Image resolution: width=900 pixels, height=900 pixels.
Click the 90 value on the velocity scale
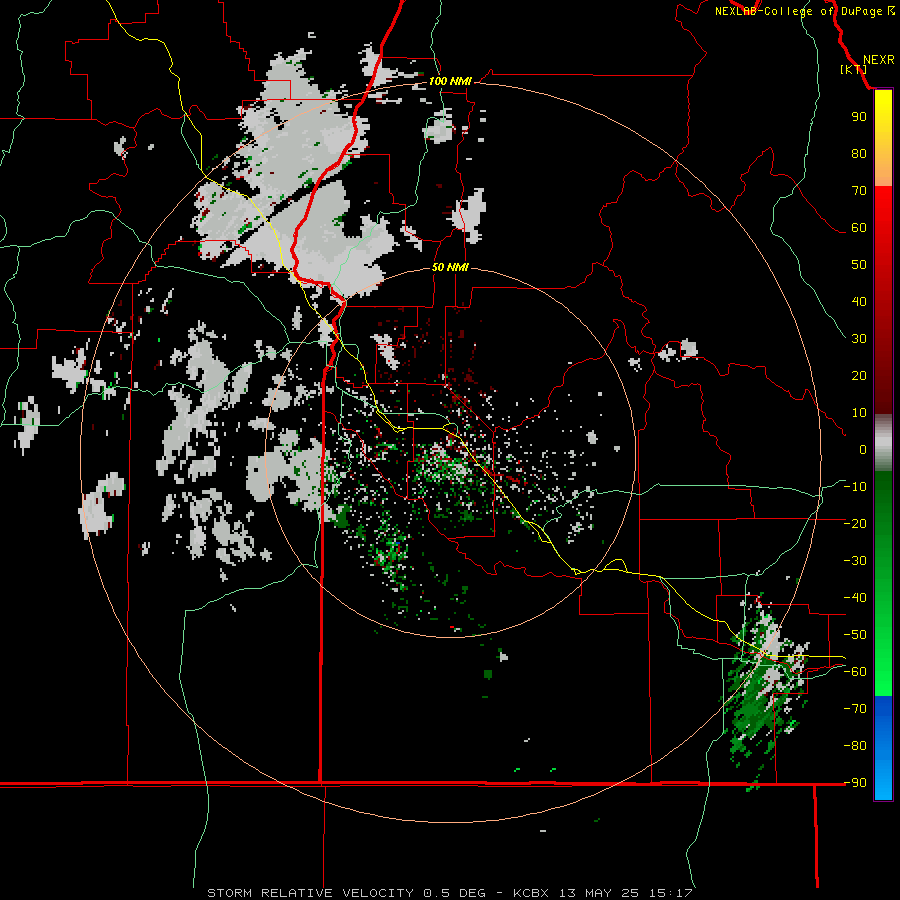click(x=859, y=117)
